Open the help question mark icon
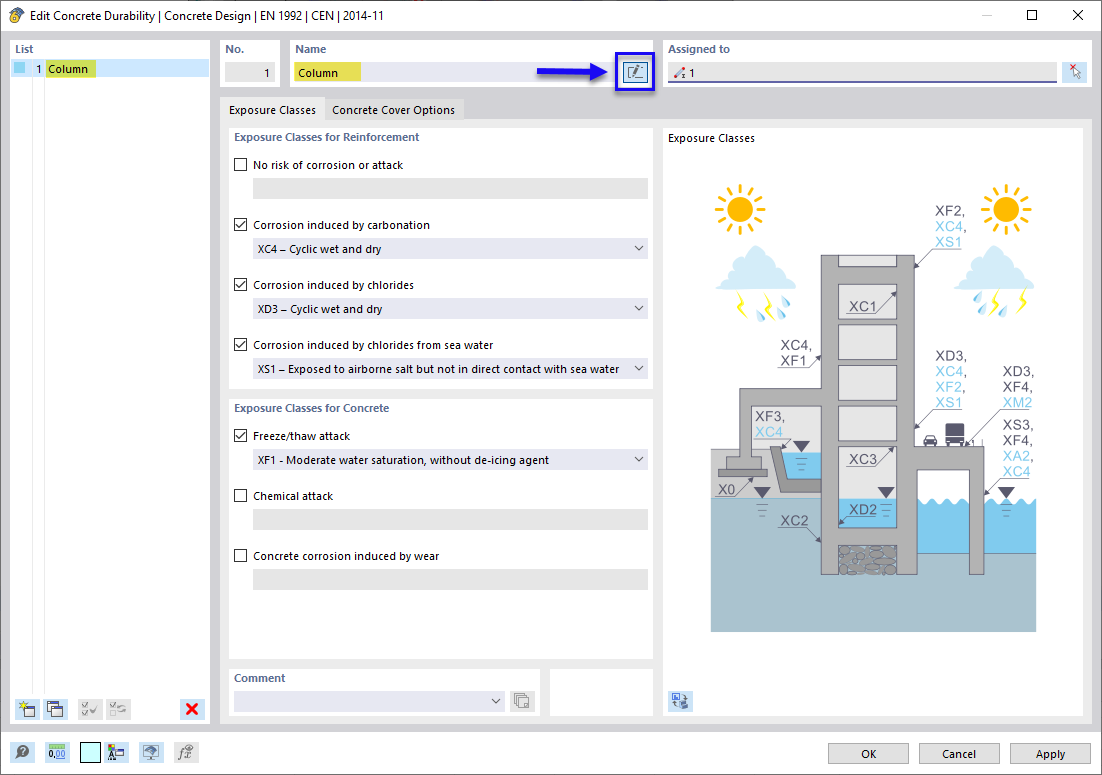 [22, 751]
